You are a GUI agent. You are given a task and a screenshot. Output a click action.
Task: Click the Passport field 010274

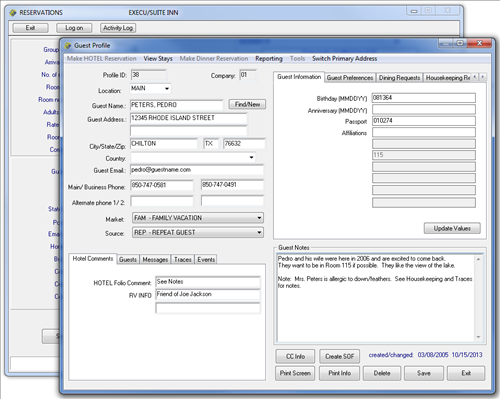pos(424,121)
